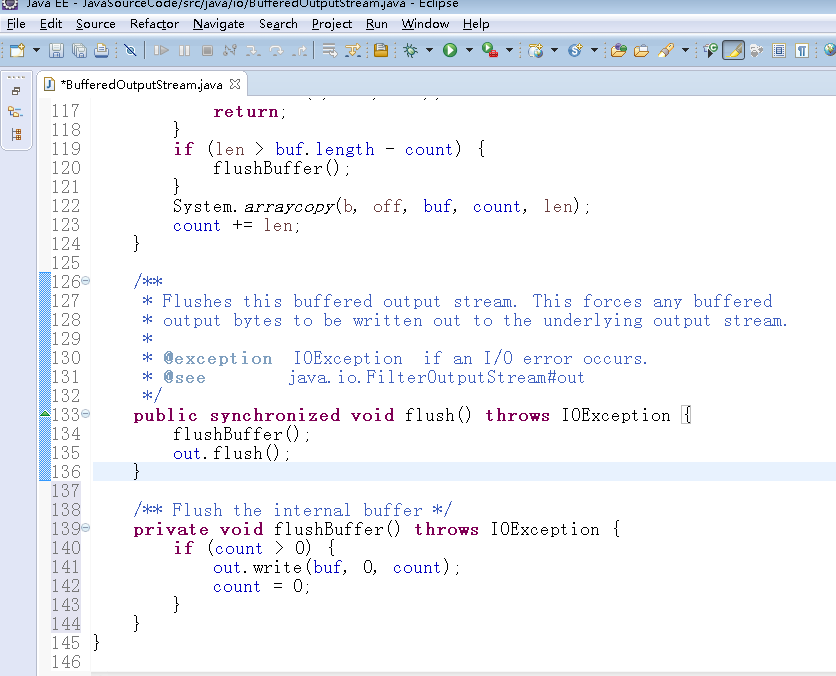The width and height of the screenshot is (836, 676).
Task: Click the Terminate stop icon
Action: (x=207, y=50)
